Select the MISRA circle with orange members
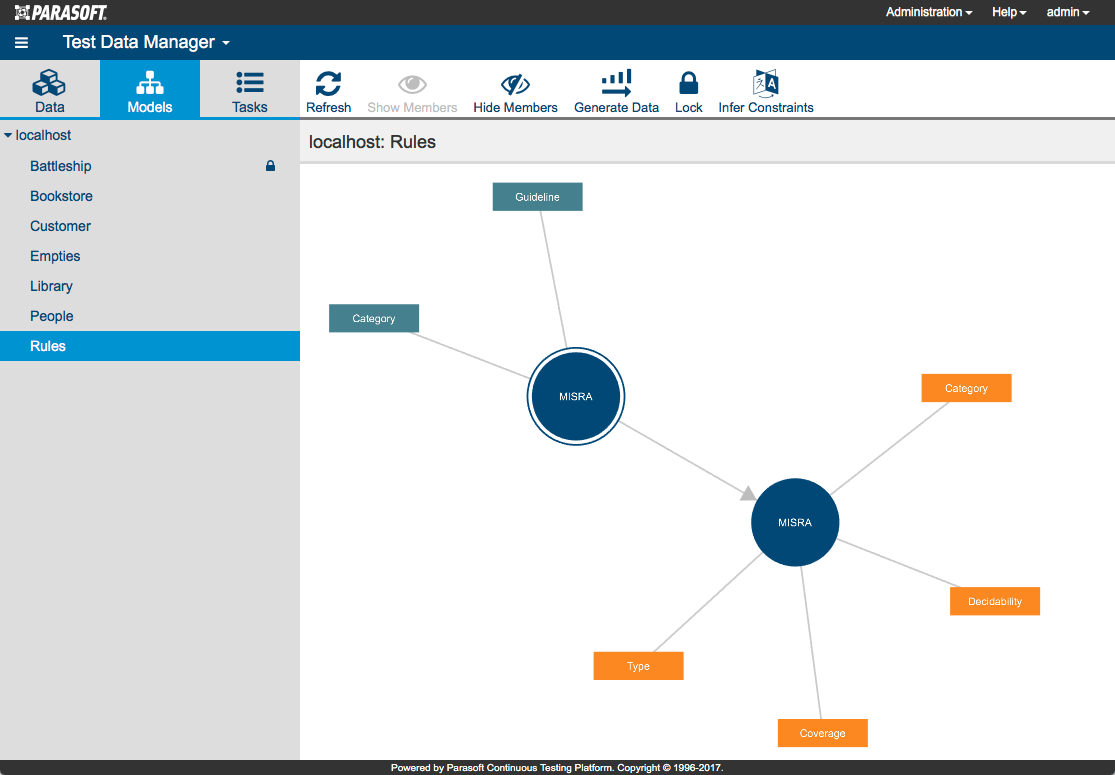1115x775 pixels. [795, 523]
